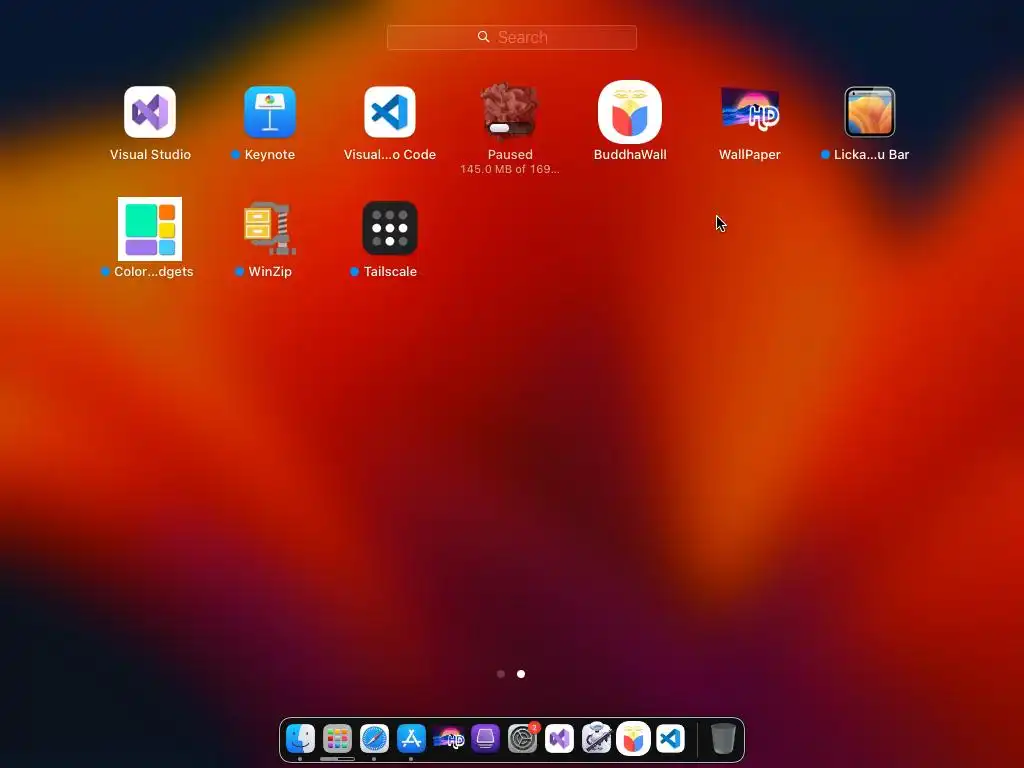Open Visual Studio Code icon in Dock

[671, 739]
